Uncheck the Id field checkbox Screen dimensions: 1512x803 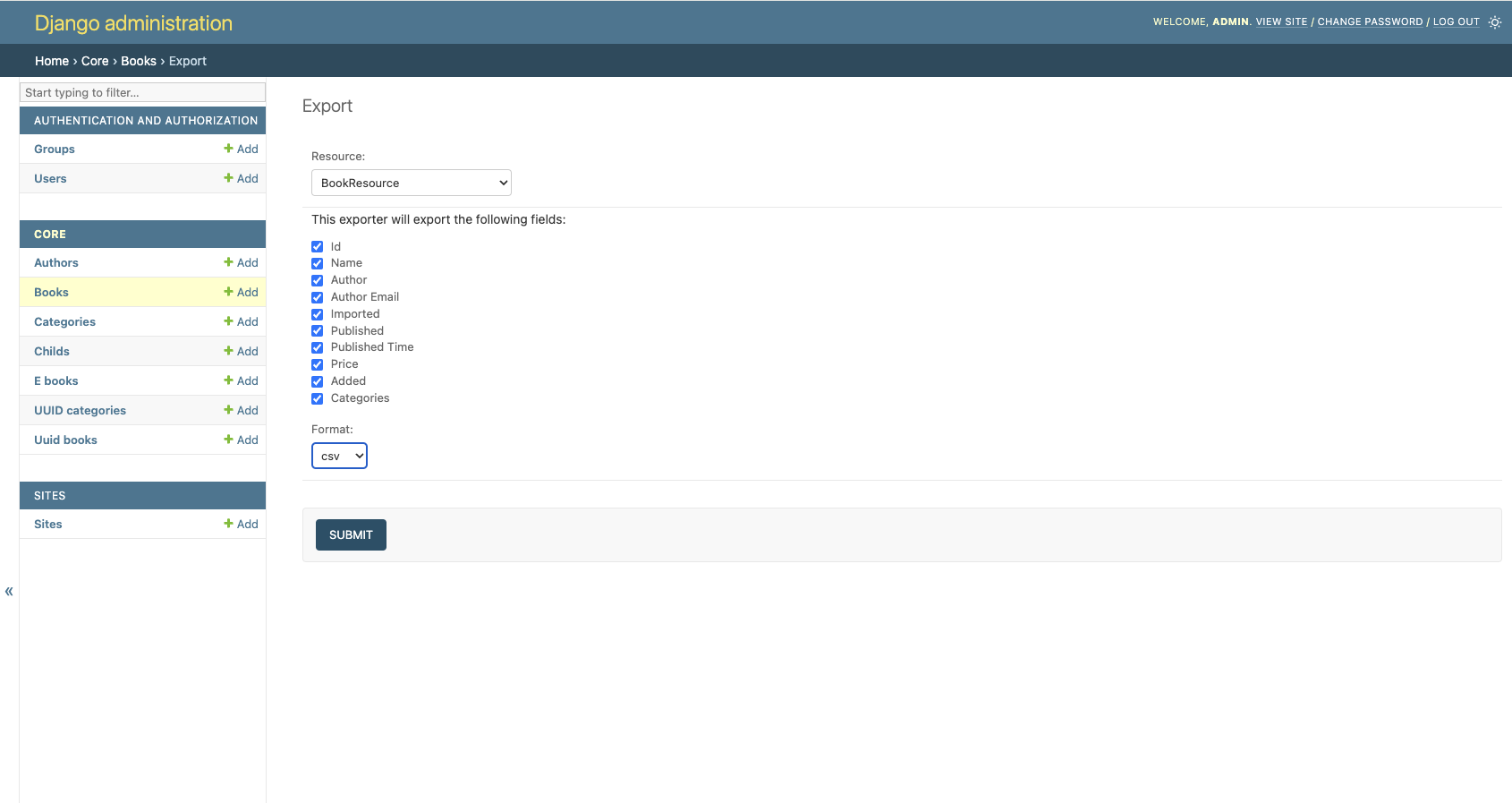click(x=317, y=247)
